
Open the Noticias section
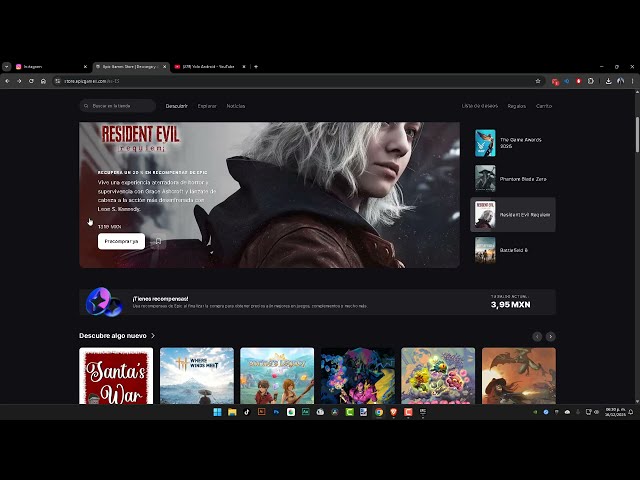[x=236, y=106]
